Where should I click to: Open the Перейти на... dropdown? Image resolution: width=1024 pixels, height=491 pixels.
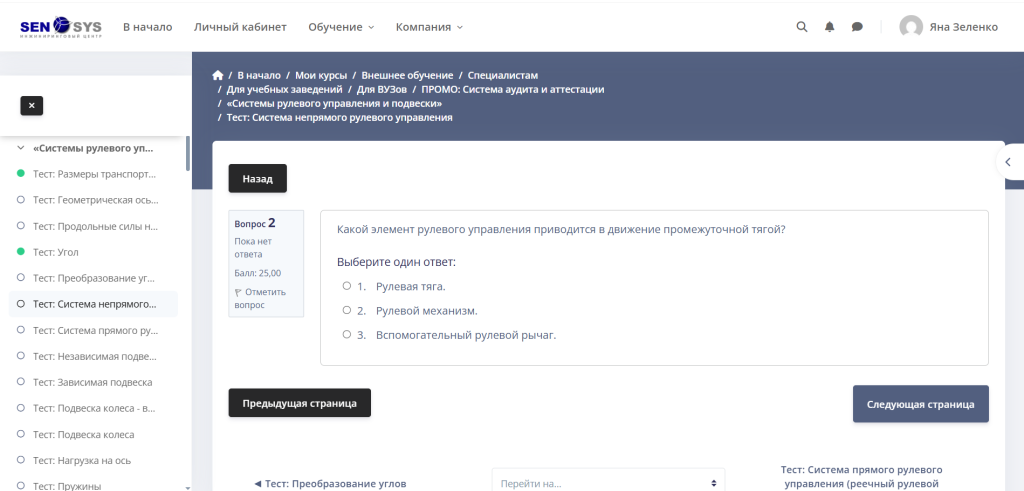[608, 483]
